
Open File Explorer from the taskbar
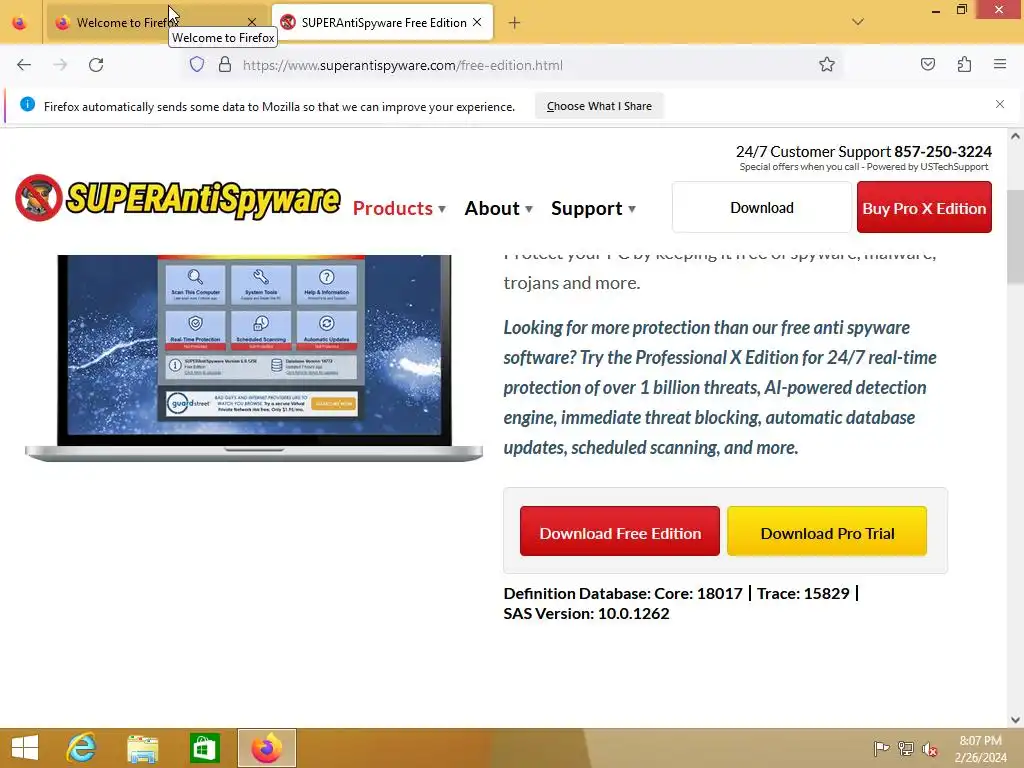[142, 748]
